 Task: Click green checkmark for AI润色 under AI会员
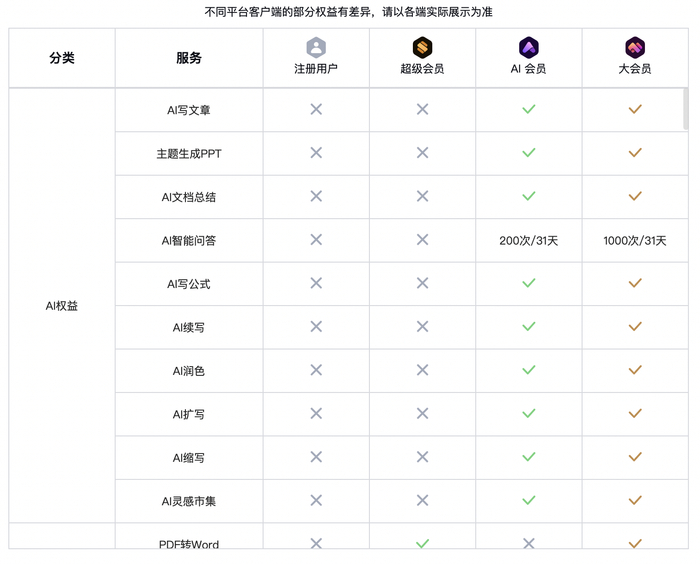click(529, 370)
